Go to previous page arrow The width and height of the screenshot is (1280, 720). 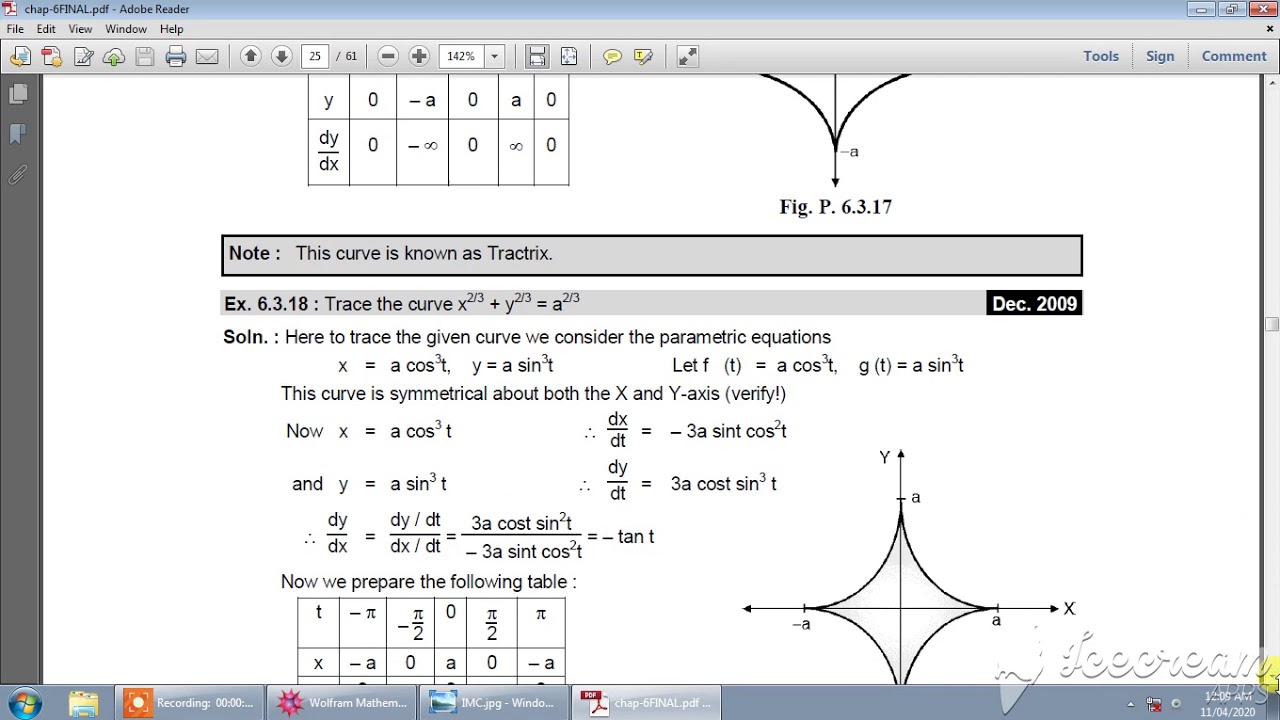coord(251,56)
